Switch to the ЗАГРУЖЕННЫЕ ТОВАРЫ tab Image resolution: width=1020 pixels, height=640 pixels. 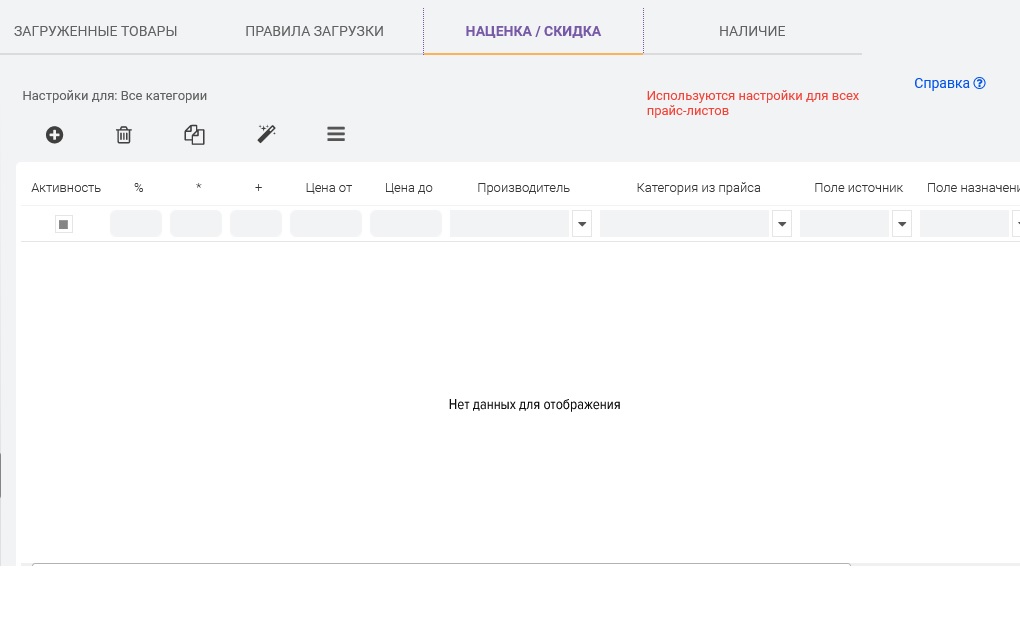(x=96, y=31)
